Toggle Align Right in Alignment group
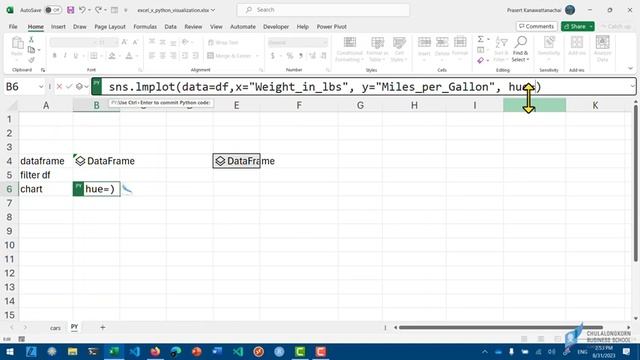The height and width of the screenshot is (360, 640). [x=173, y=56]
